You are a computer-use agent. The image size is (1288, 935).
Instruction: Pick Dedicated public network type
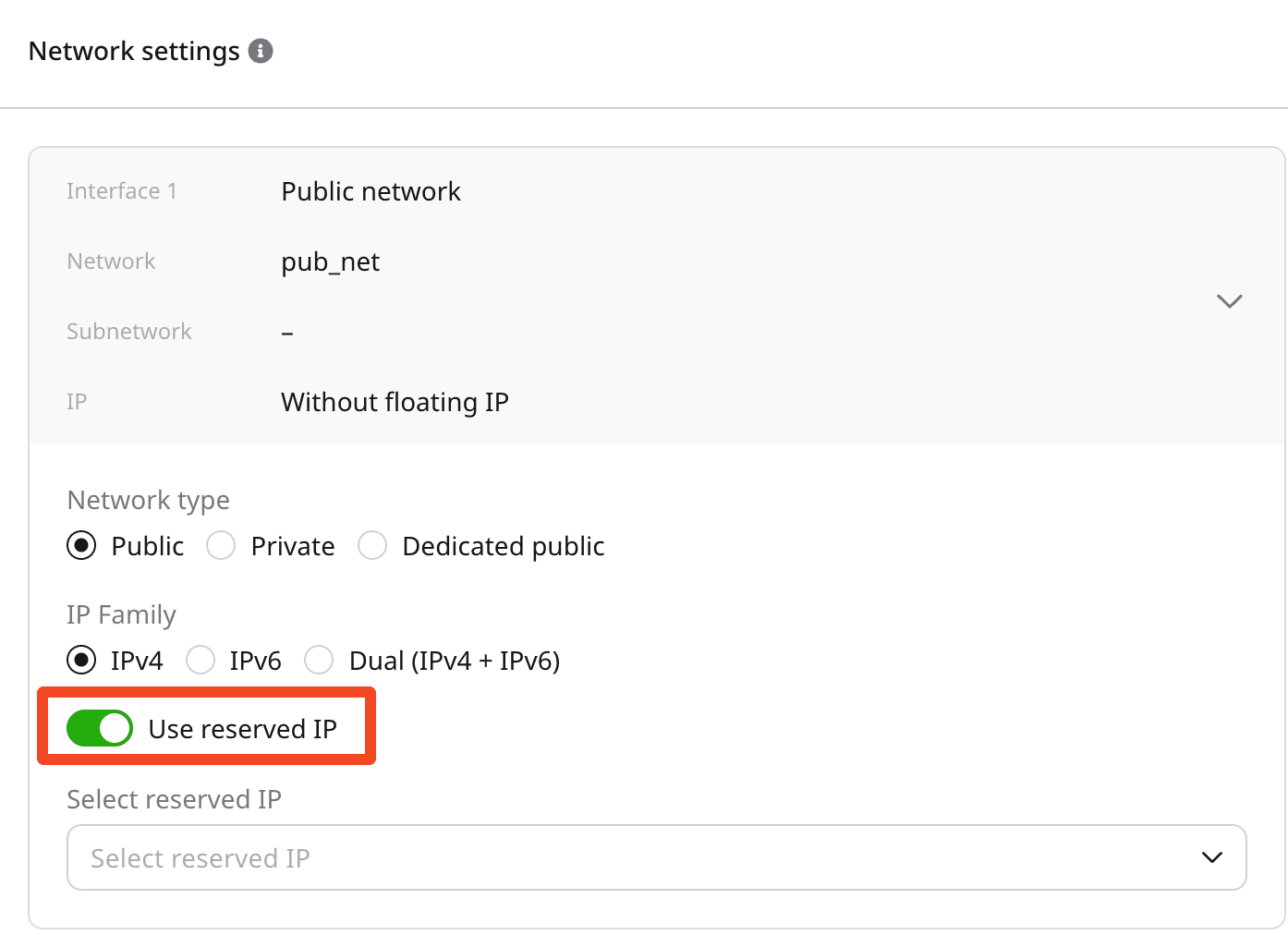point(373,546)
